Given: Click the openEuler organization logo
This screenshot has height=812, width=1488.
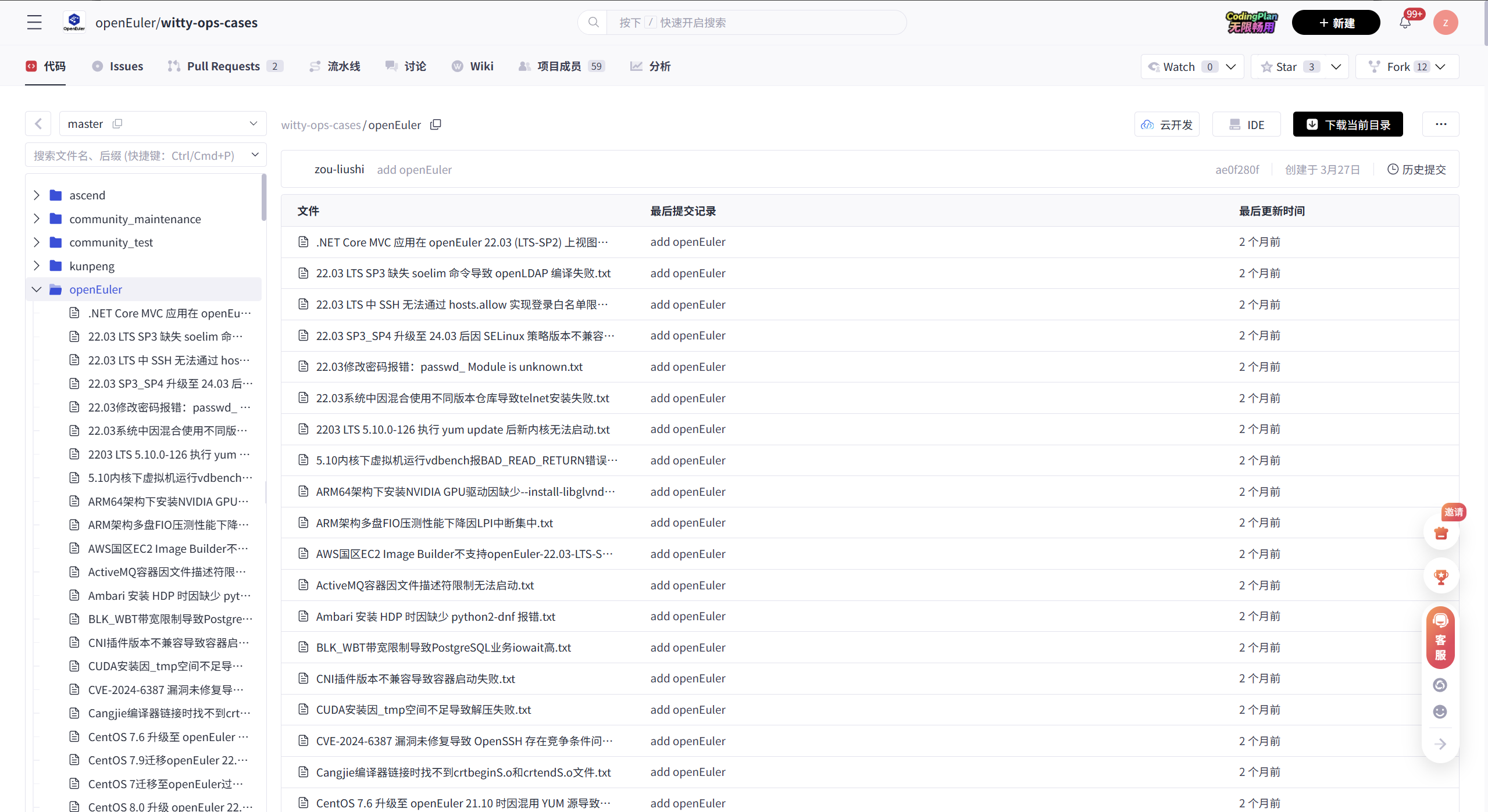Looking at the screenshot, I should click(74, 23).
